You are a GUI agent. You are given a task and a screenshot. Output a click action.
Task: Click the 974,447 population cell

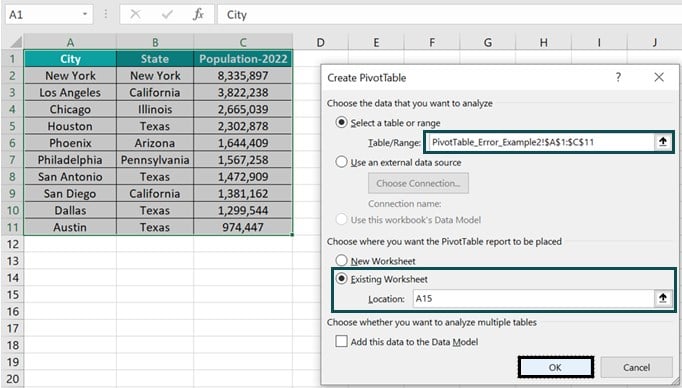tap(243, 227)
